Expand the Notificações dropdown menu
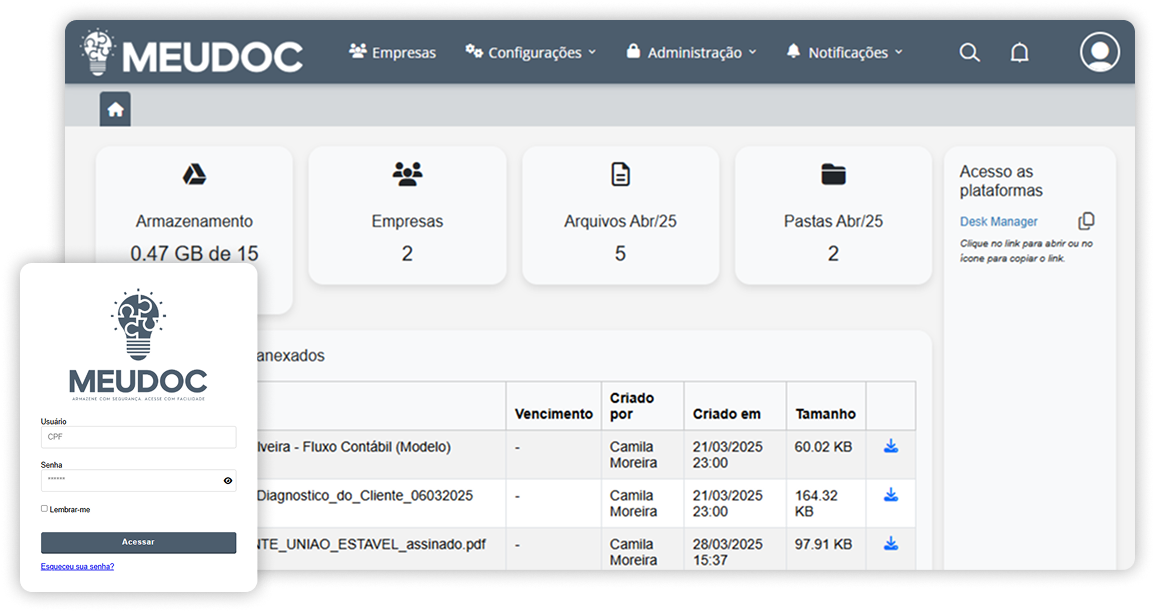This screenshot has height=612, width=1155. (844, 52)
